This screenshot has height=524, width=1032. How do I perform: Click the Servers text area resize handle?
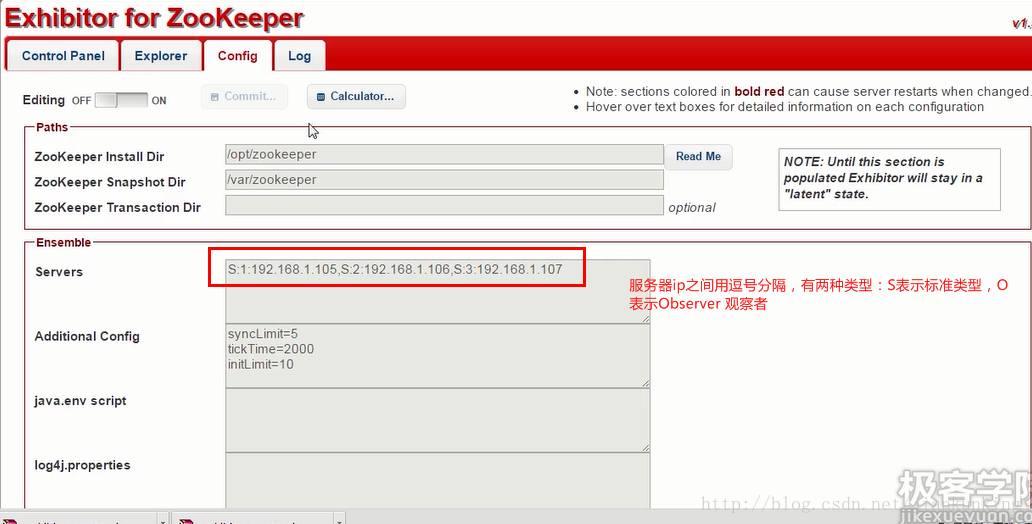646,319
